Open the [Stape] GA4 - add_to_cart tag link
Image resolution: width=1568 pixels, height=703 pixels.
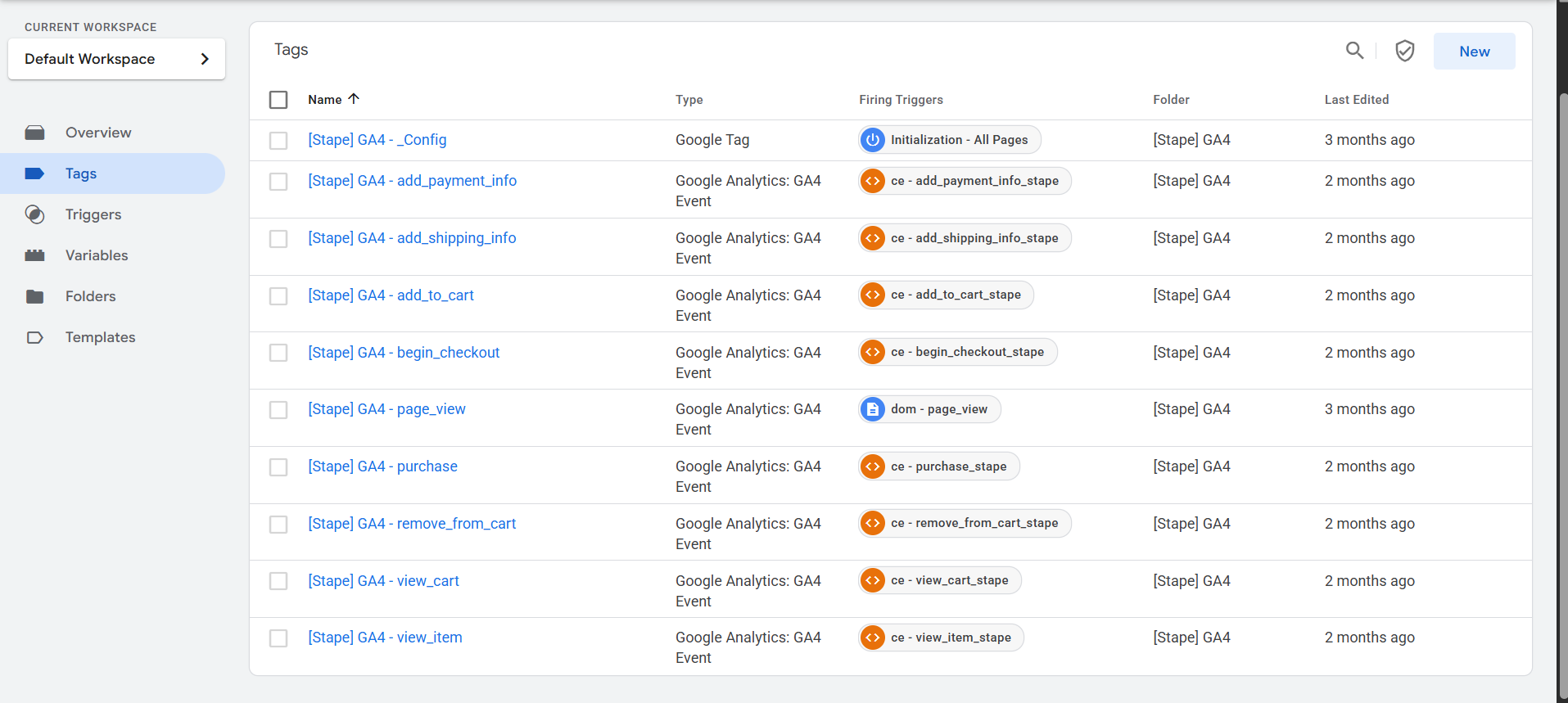click(x=391, y=295)
